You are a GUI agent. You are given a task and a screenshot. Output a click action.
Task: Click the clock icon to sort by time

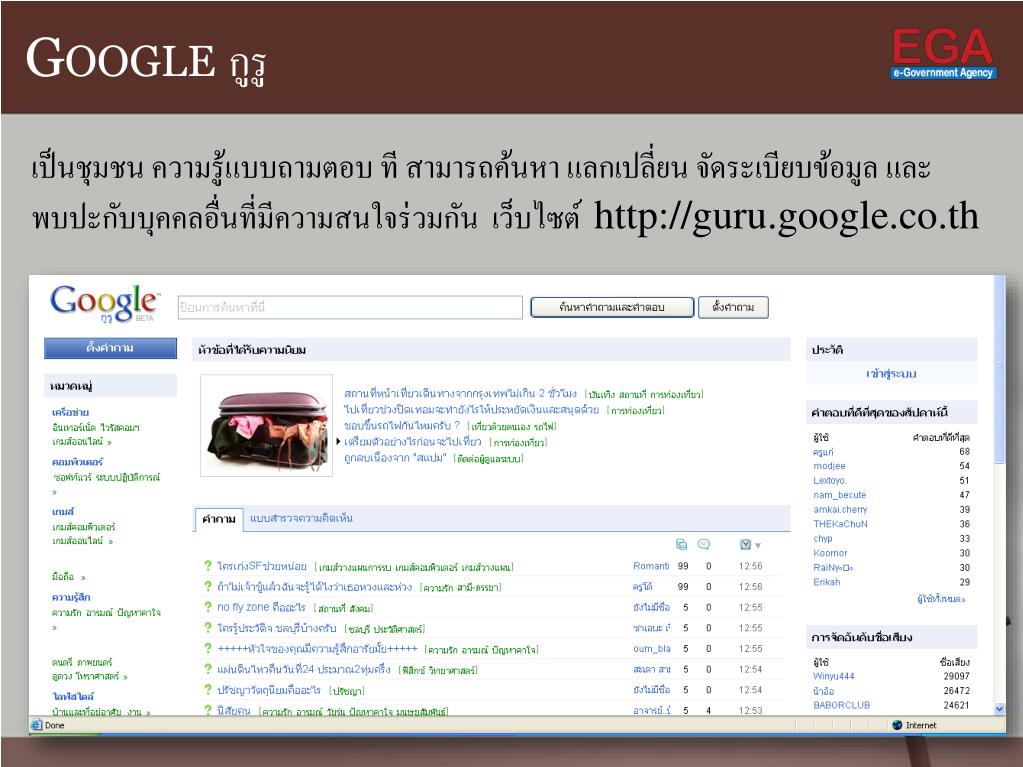click(746, 544)
